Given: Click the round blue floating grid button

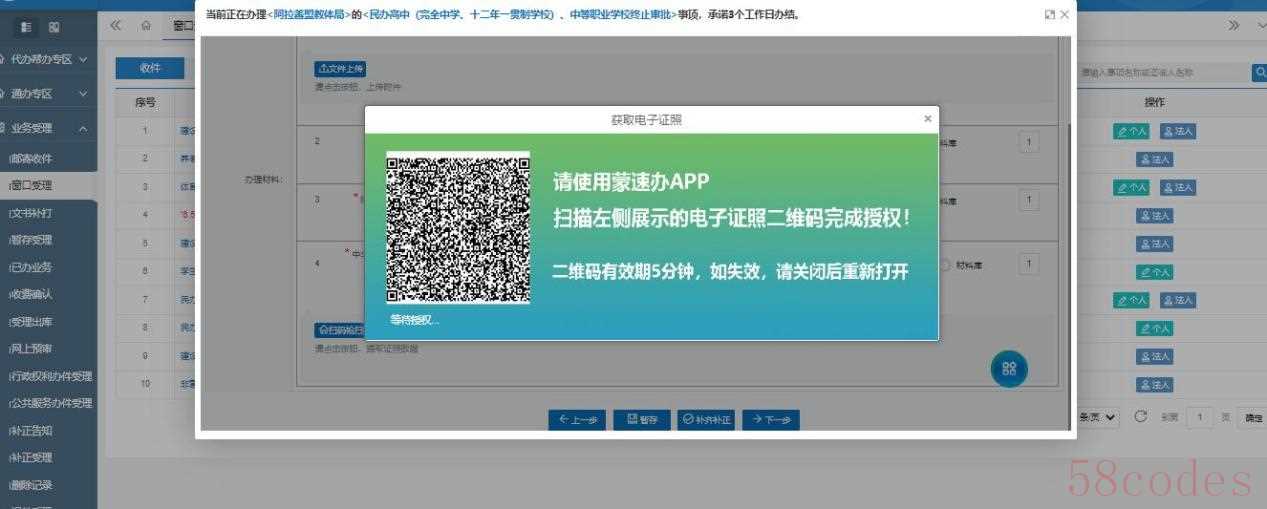Looking at the screenshot, I should coord(1009,368).
